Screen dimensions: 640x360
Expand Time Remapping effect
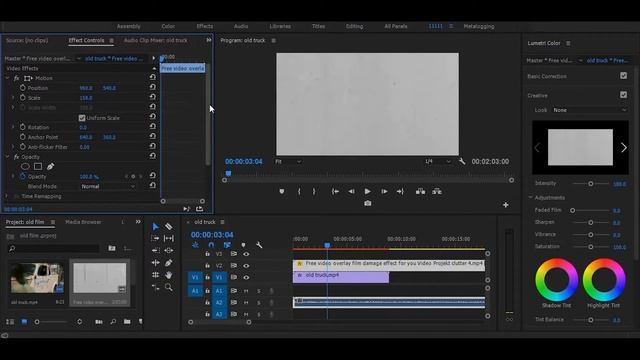point(7,196)
